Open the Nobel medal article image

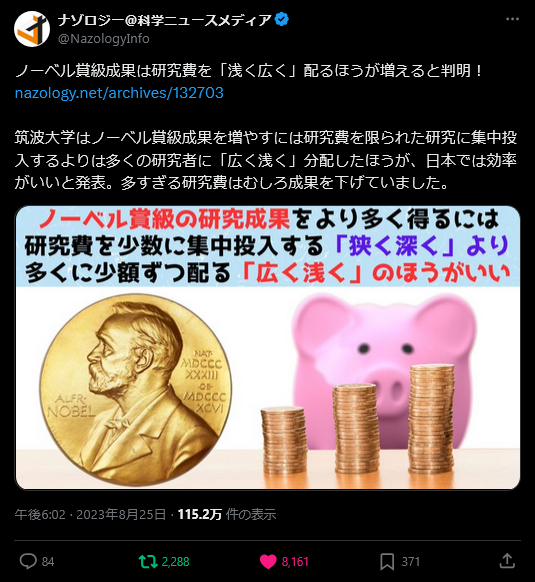tap(267, 348)
